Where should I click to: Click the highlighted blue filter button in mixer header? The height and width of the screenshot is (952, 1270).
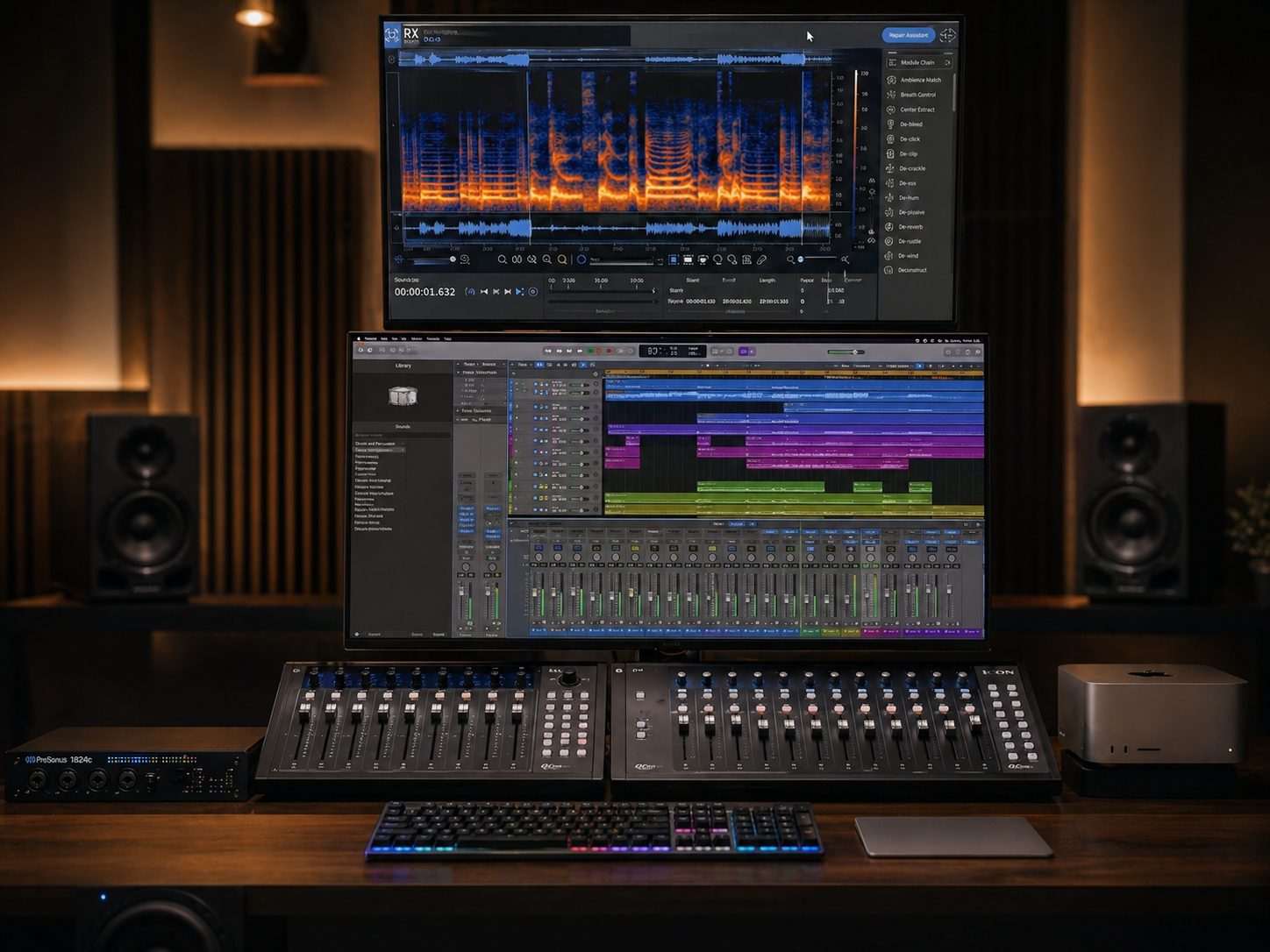(x=736, y=524)
